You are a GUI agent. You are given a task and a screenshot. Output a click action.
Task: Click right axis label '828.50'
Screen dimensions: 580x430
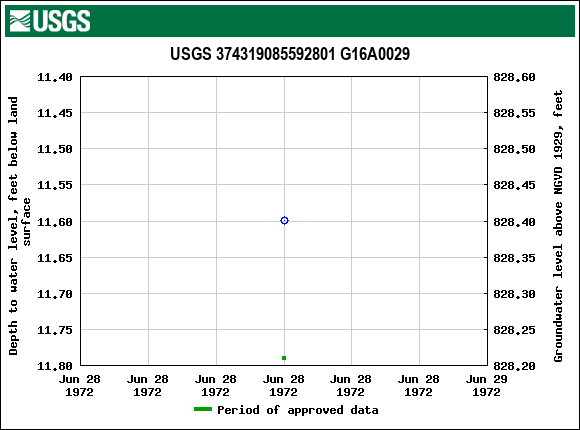(x=514, y=149)
